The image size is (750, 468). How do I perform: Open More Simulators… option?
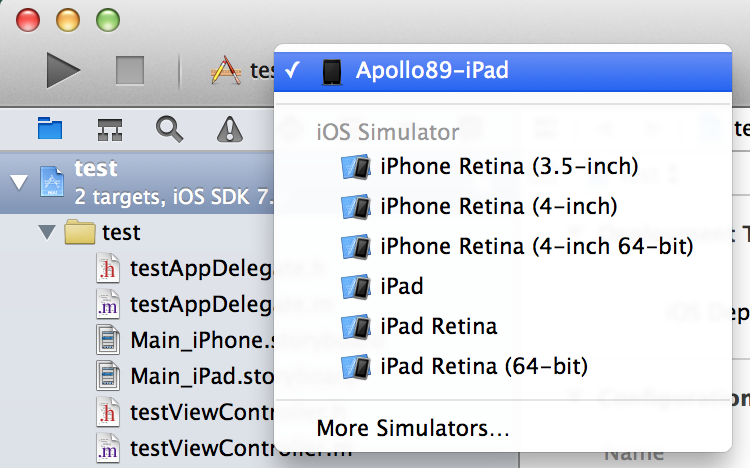pyautogui.click(x=503, y=428)
